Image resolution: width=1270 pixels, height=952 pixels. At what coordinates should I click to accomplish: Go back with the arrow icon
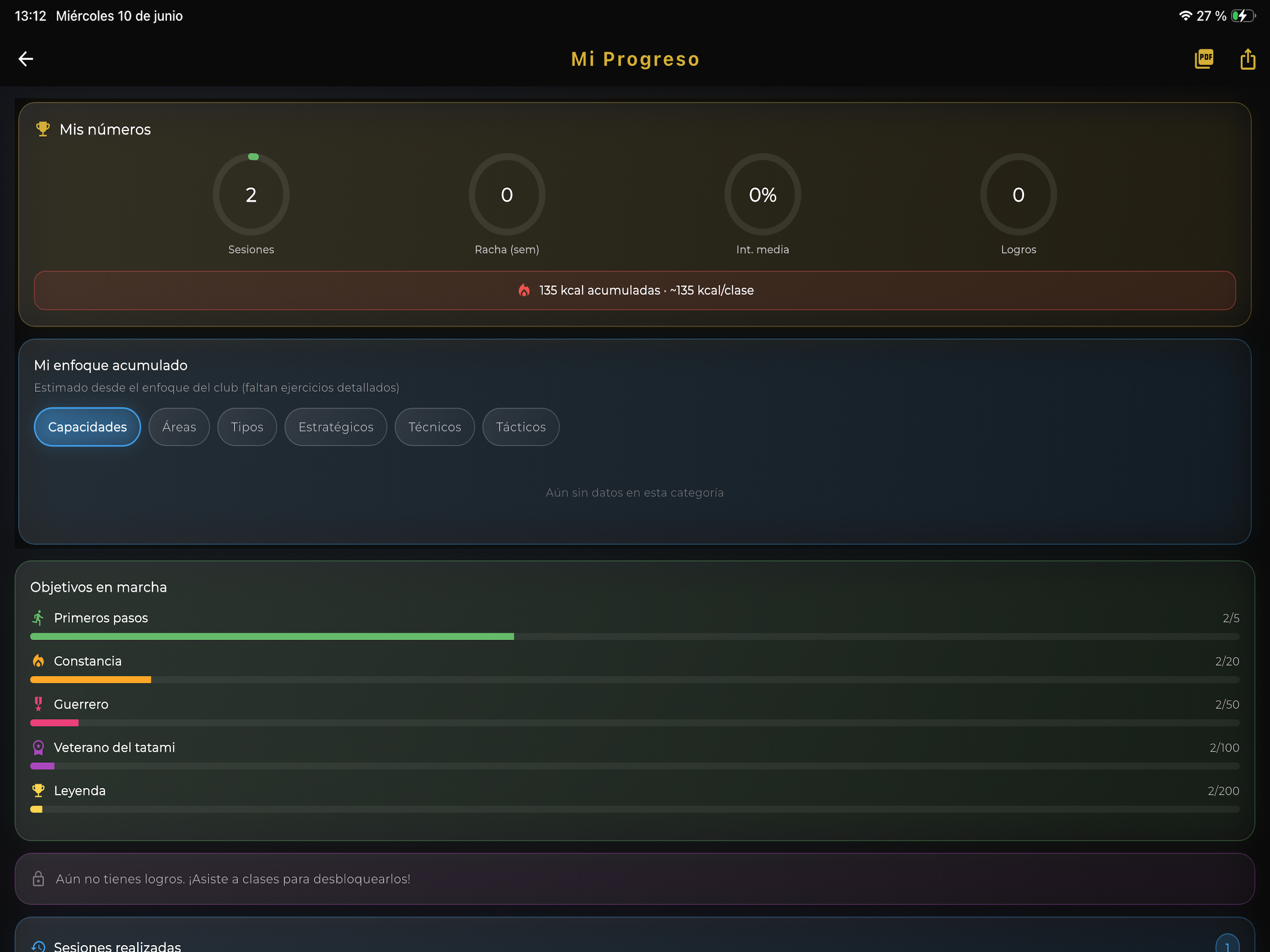pos(26,59)
